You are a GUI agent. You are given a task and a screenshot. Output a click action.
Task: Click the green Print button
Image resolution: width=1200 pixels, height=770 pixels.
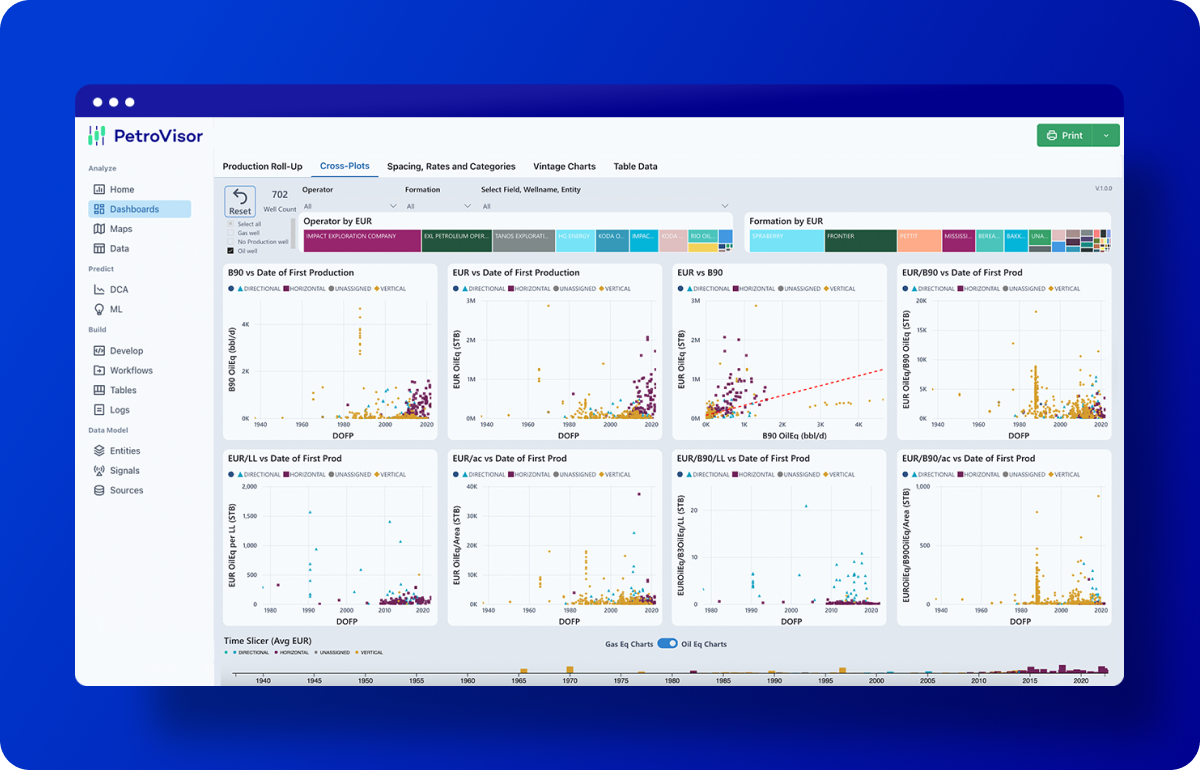pyautogui.click(x=1064, y=135)
